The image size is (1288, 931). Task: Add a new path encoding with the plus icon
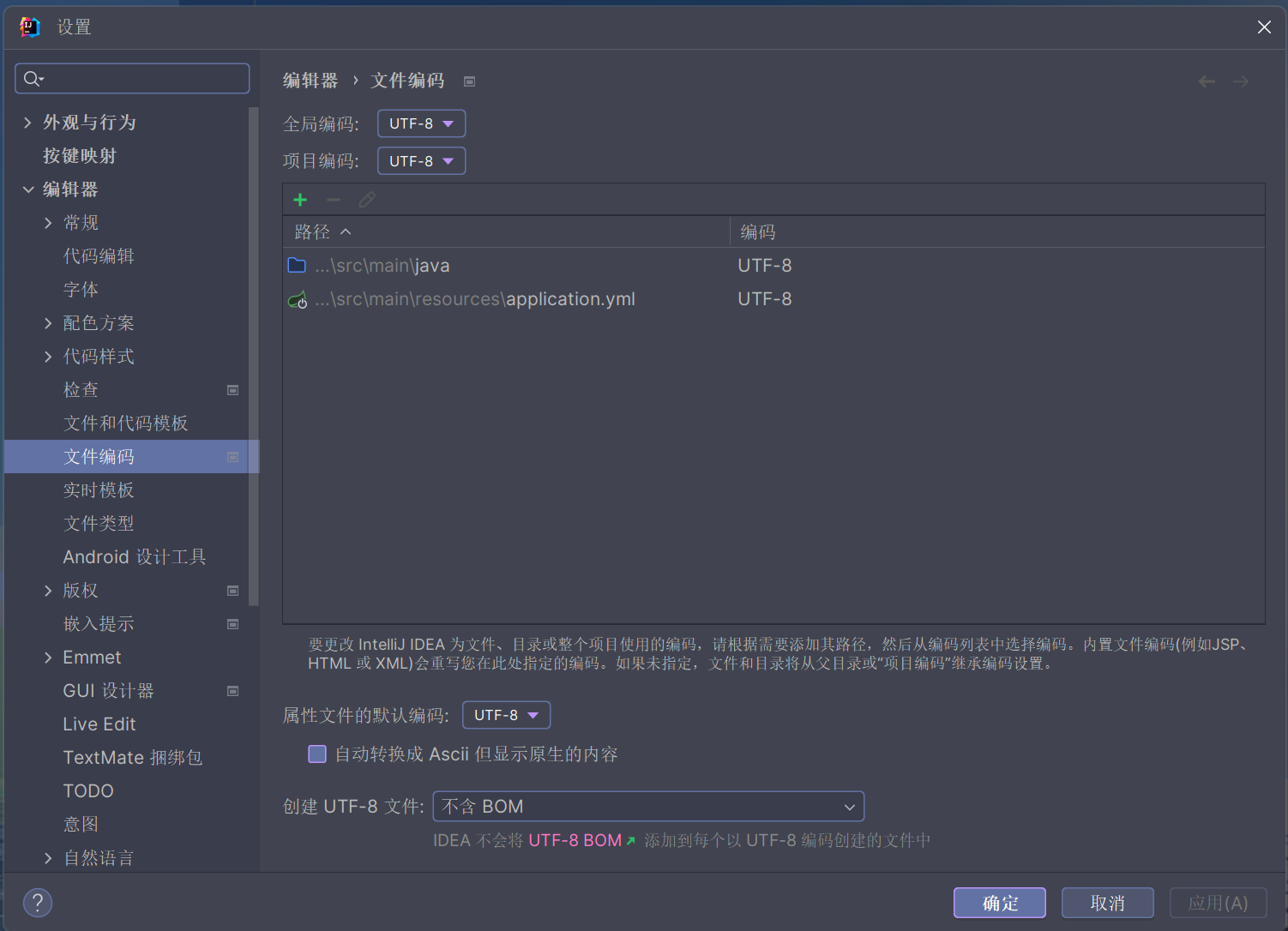coord(299,199)
